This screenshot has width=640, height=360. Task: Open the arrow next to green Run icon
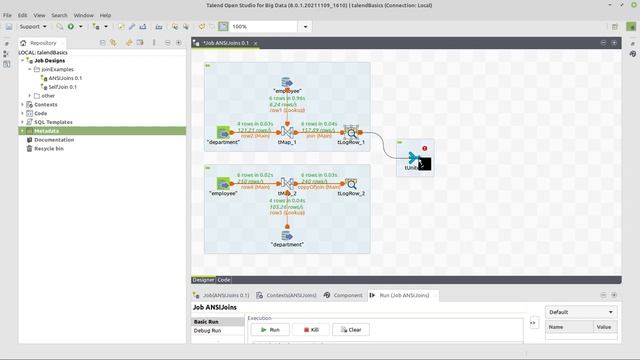(80, 27)
